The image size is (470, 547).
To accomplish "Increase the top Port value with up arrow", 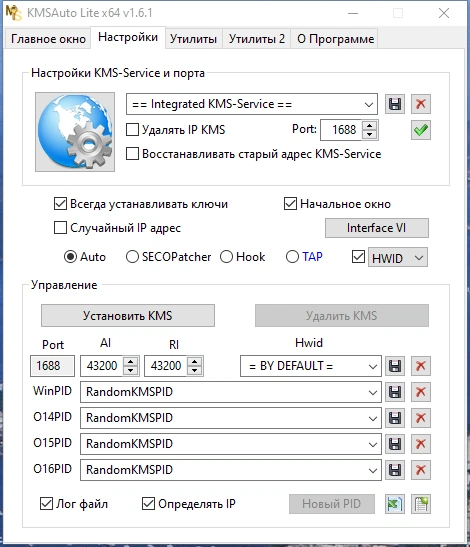I will (370, 126).
